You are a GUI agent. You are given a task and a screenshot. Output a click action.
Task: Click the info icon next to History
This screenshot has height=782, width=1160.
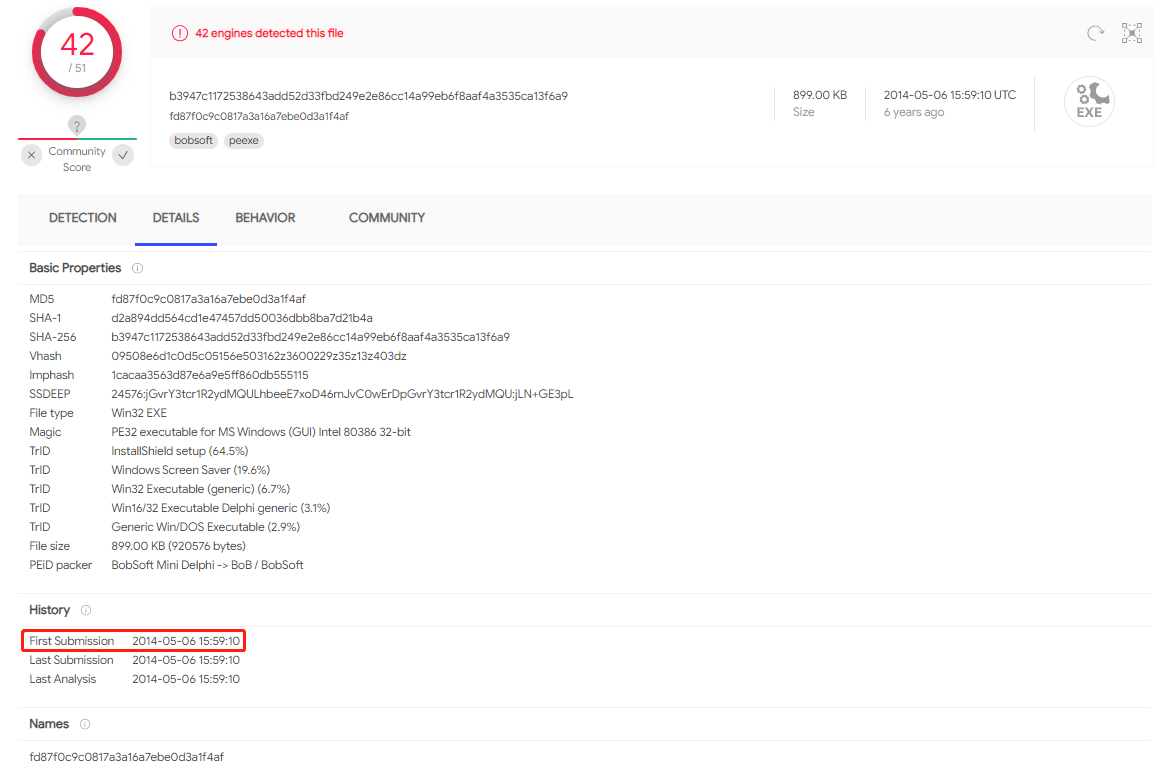pos(86,610)
